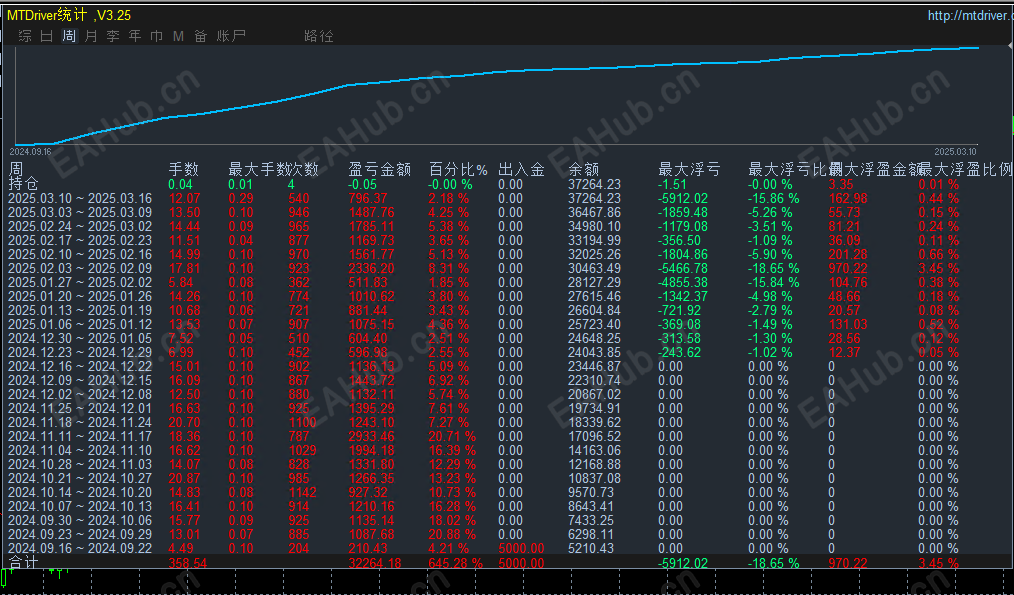Open the 月 monthly statistics view
The width and height of the screenshot is (1014, 595).
click(x=89, y=35)
